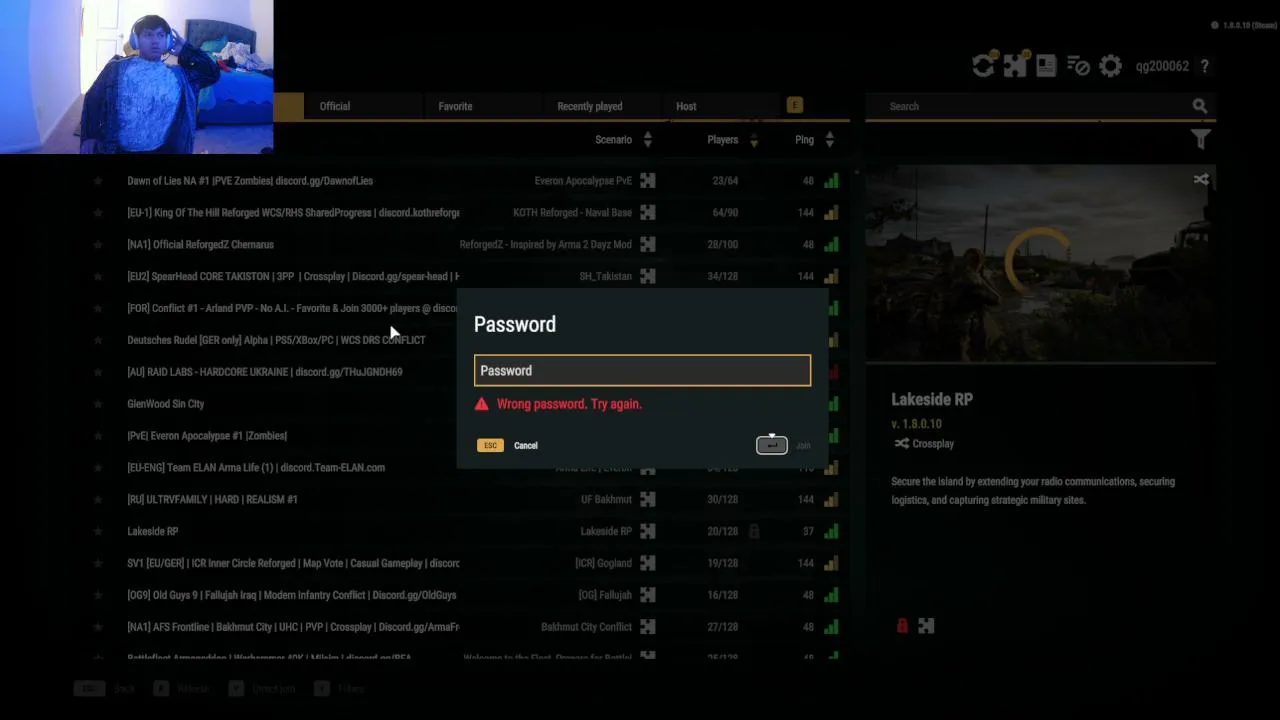The image size is (1280, 720).
Task: Click ping bars icon in AFS Frontline row
Action: (x=831, y=627)
